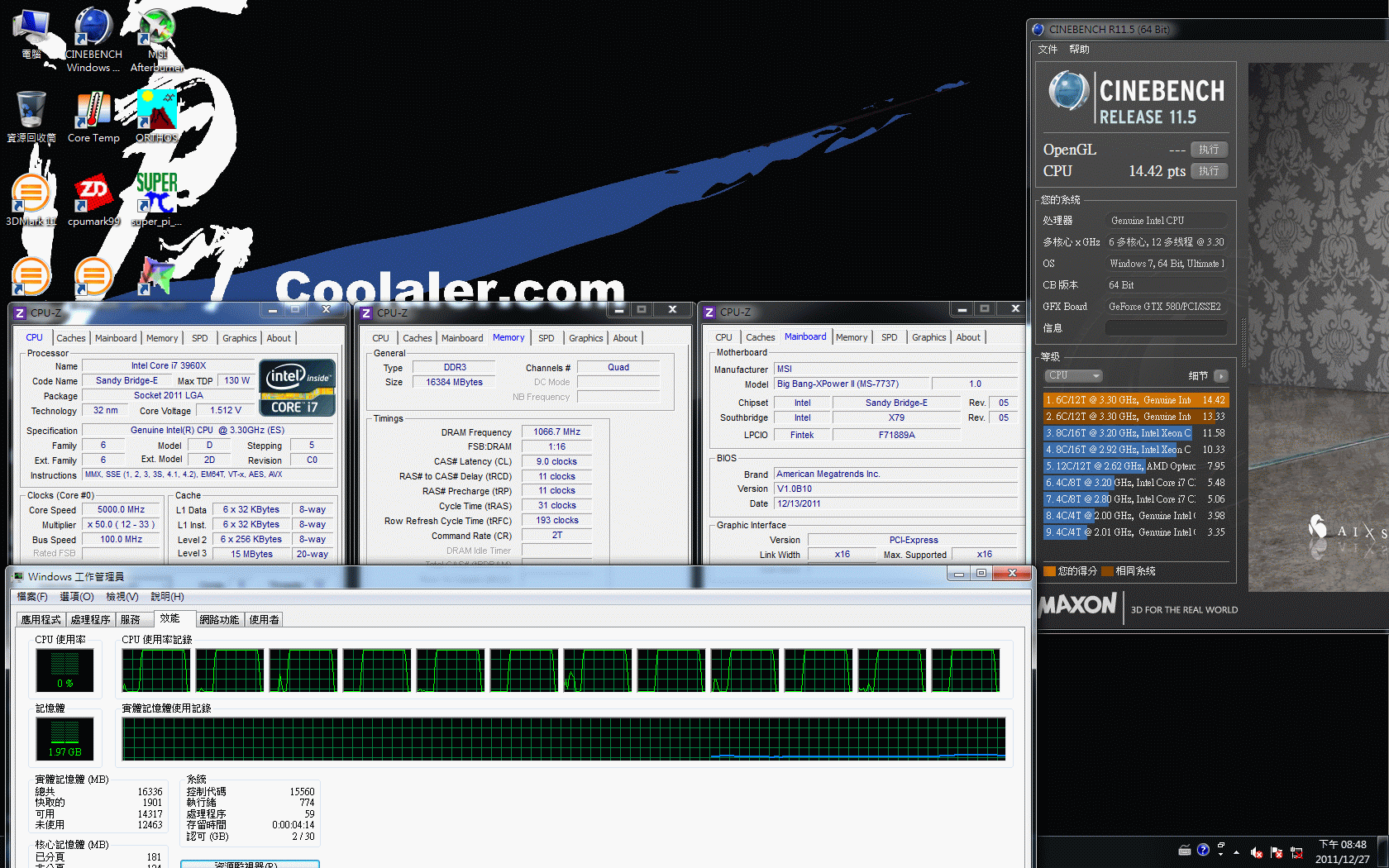Click the taskbar clock showing 下午 08:48

click(1342, 851)
